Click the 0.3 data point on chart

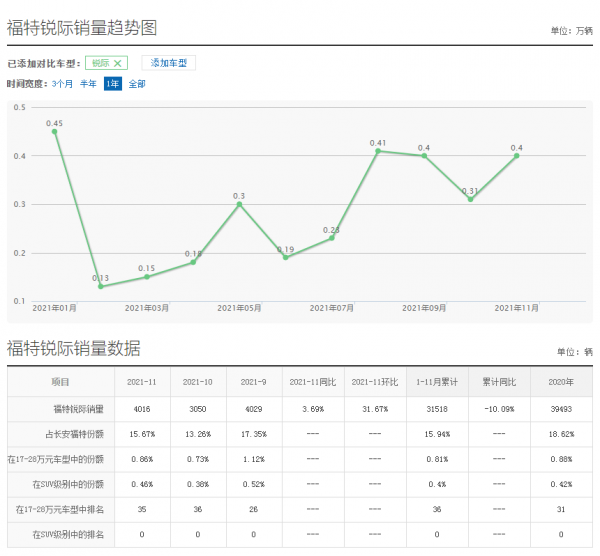239,204
